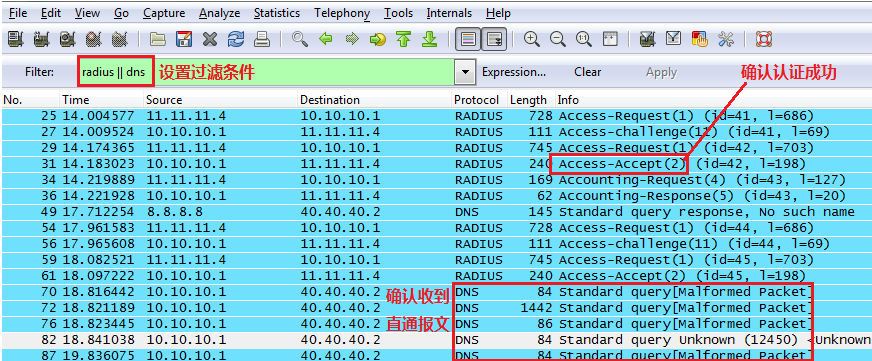872x361 pixels.
Task: Select packet 49 from source 8.8.8.8
Action: tap(436, 212)
